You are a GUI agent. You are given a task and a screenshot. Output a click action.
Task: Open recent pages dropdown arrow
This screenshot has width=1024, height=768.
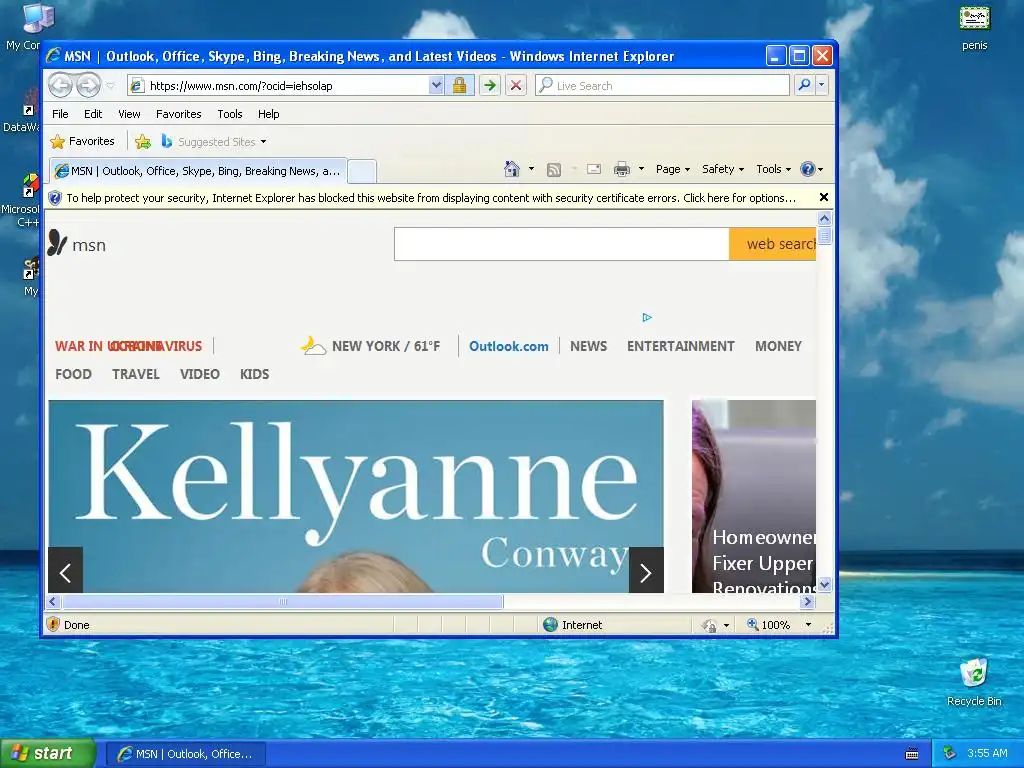tap(110, 86)
